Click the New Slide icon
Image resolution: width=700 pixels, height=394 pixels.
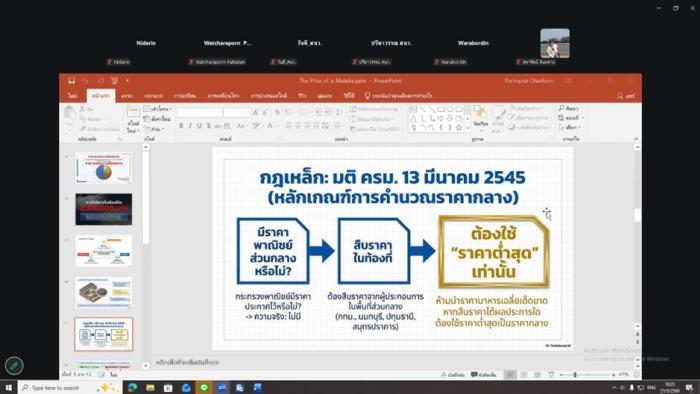[133, 112]
